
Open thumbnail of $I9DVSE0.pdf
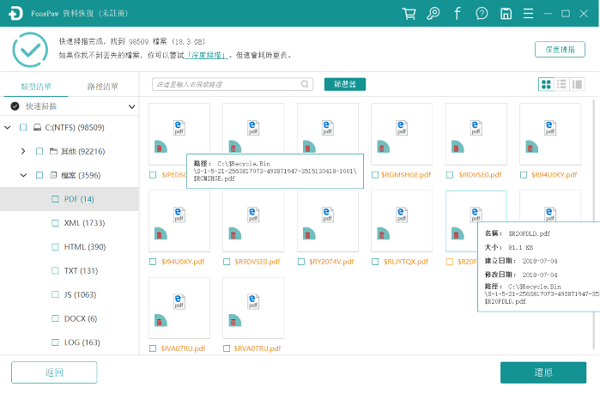476,134
